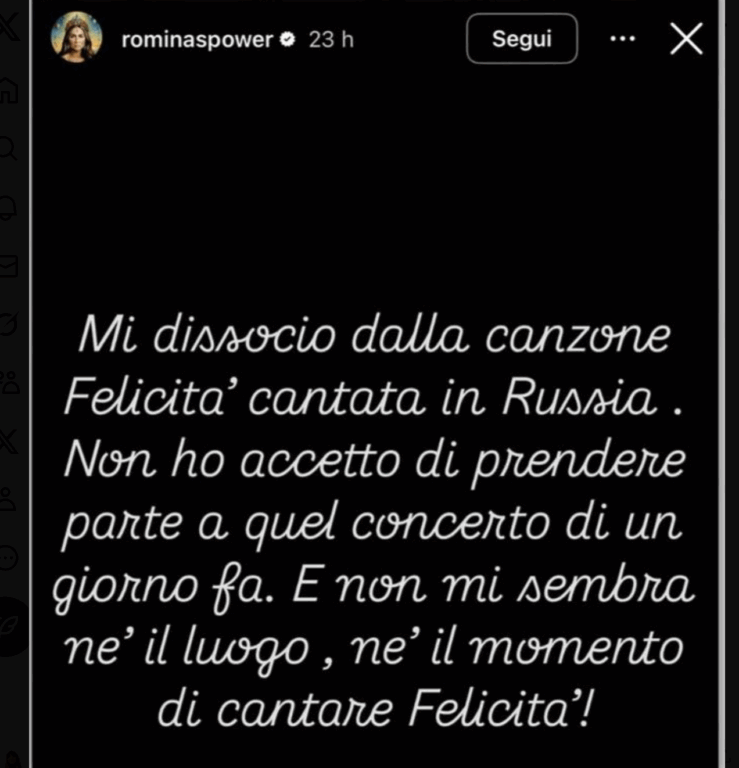Open Profile with the person icon
Image resolution: width=739 pixels, height=768 pixels.
pyautogui.click(x=8, y=499)
